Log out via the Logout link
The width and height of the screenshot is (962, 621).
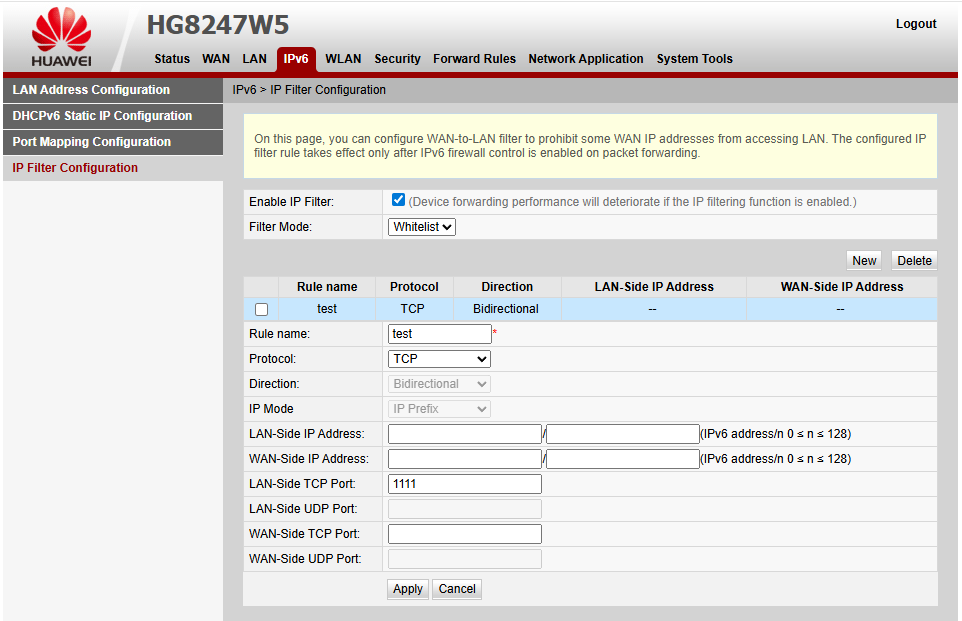(916, 24)
